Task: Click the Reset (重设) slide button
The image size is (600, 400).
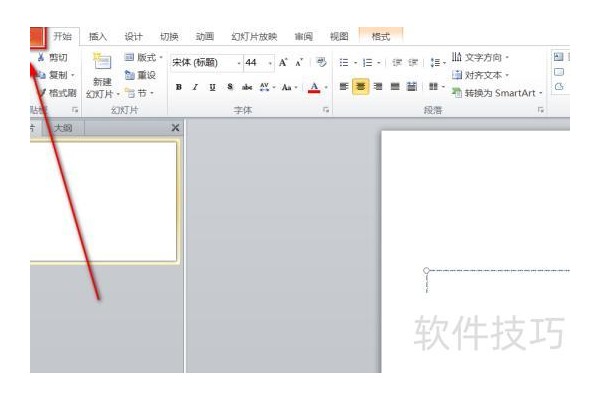Action: pyautogui.click(x=140, y=75)
